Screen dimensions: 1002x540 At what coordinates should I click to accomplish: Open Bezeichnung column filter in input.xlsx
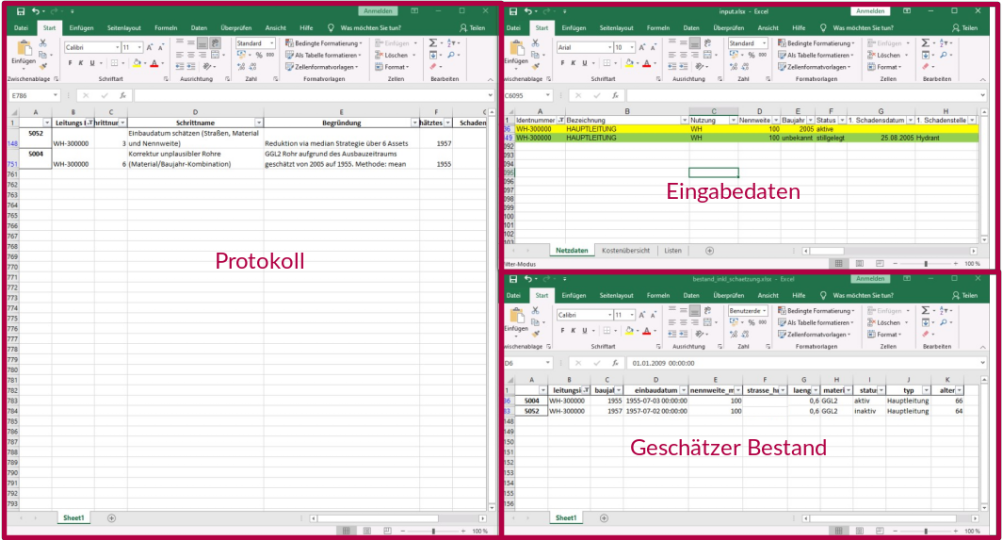[684, 120]
